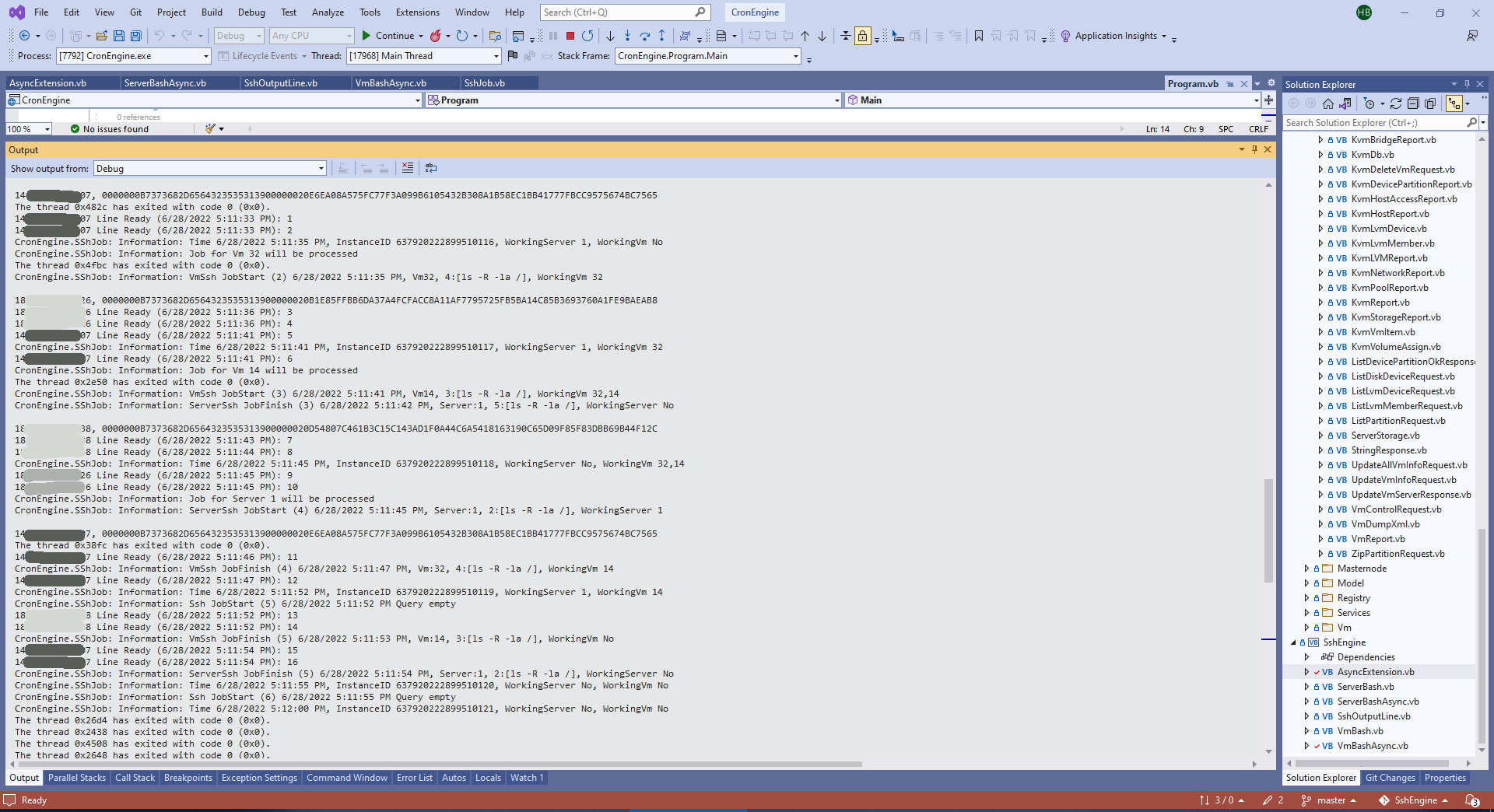This screenshot has height=812, width=1494.
Task: Click the bookmark icon in toolbar
Action: [979, 36]
